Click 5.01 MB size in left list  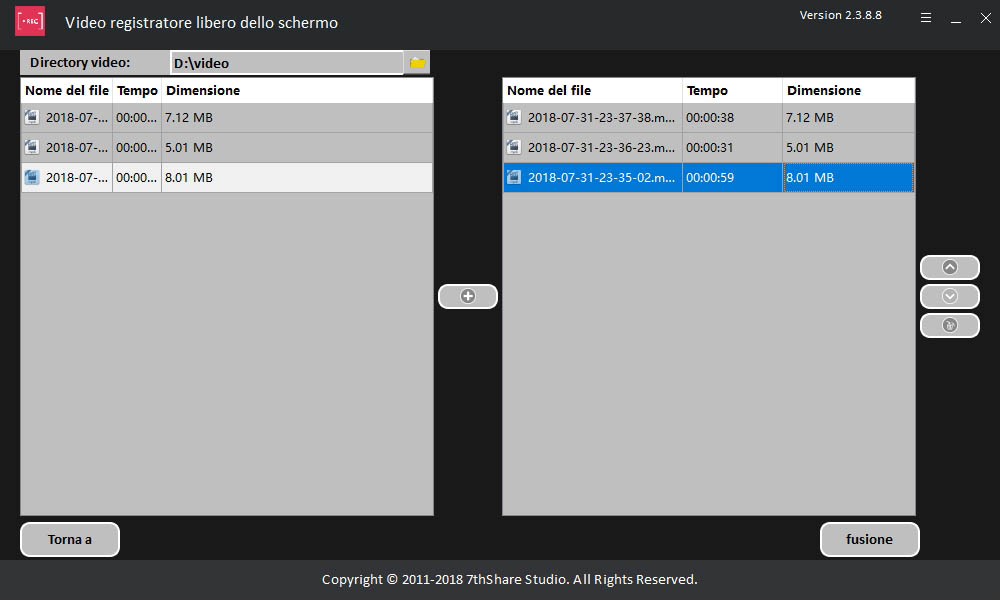189,147
